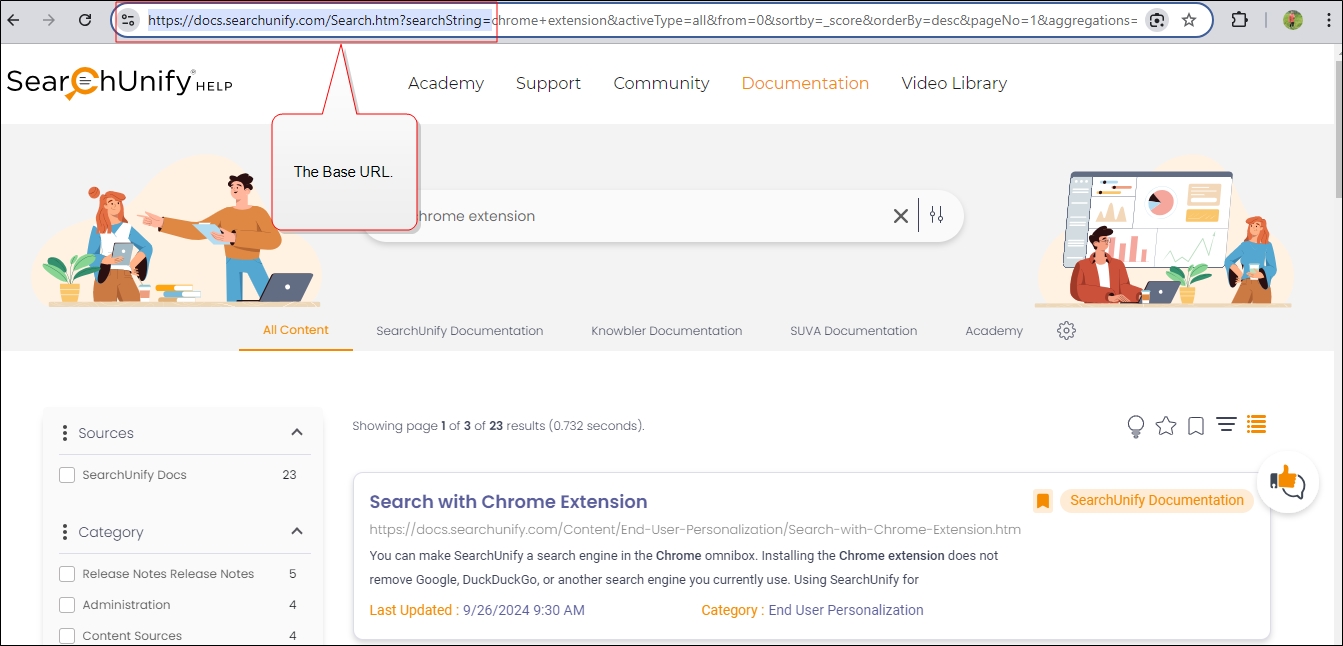
Task: Open the Academy navigation menu item
Action: [445, 84]
